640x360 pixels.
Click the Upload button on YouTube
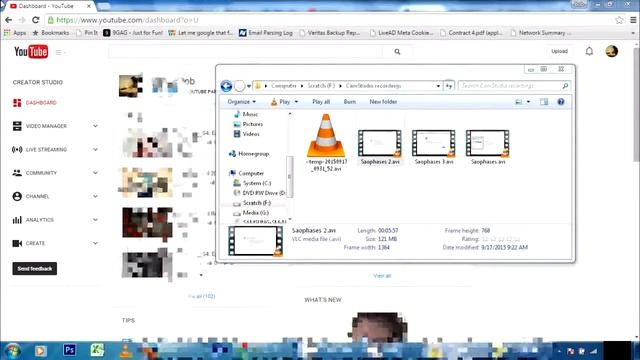point(559,51)
